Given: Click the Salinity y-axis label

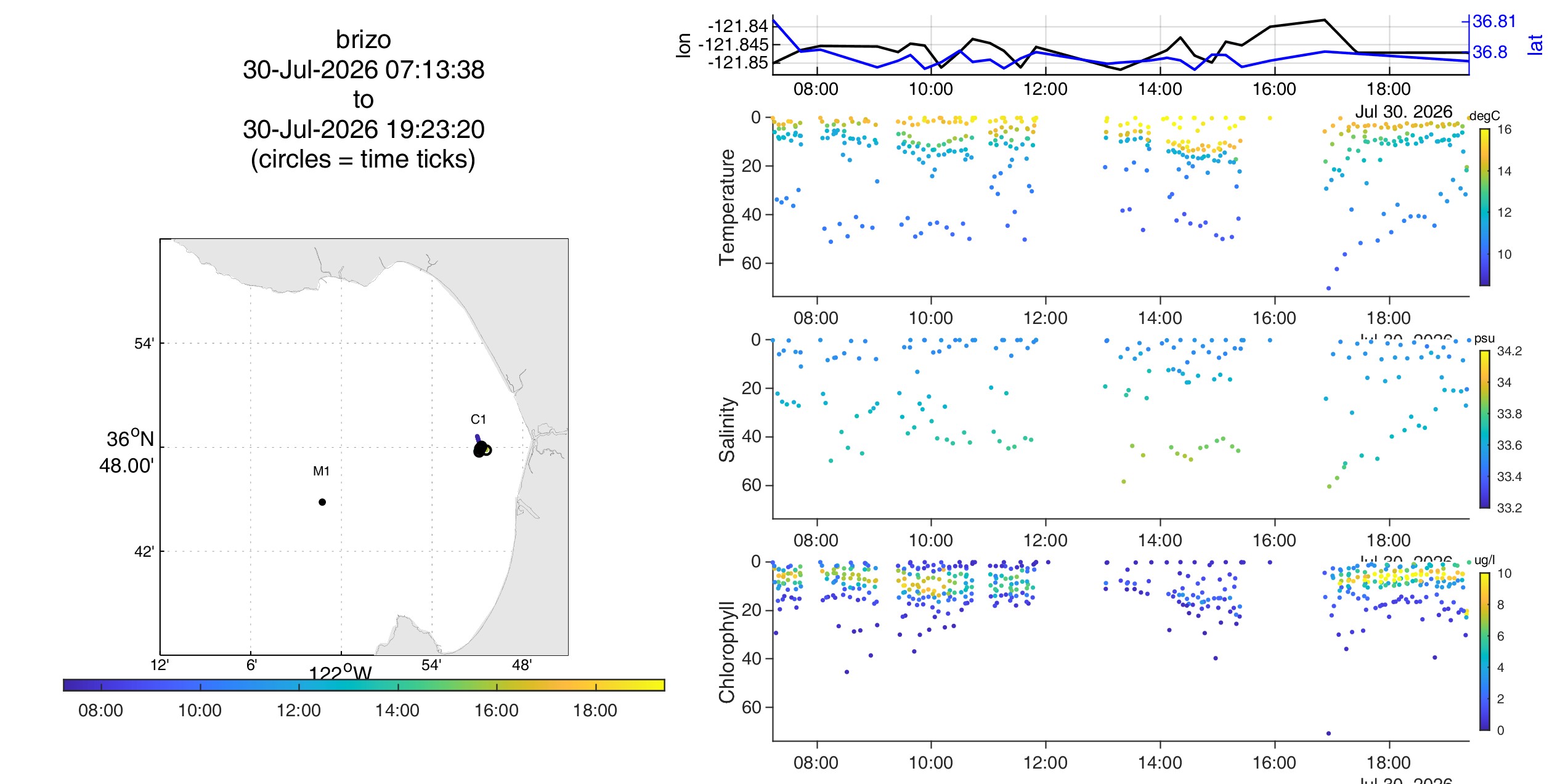Looking at the screenshot, I should tap(728, 429).
